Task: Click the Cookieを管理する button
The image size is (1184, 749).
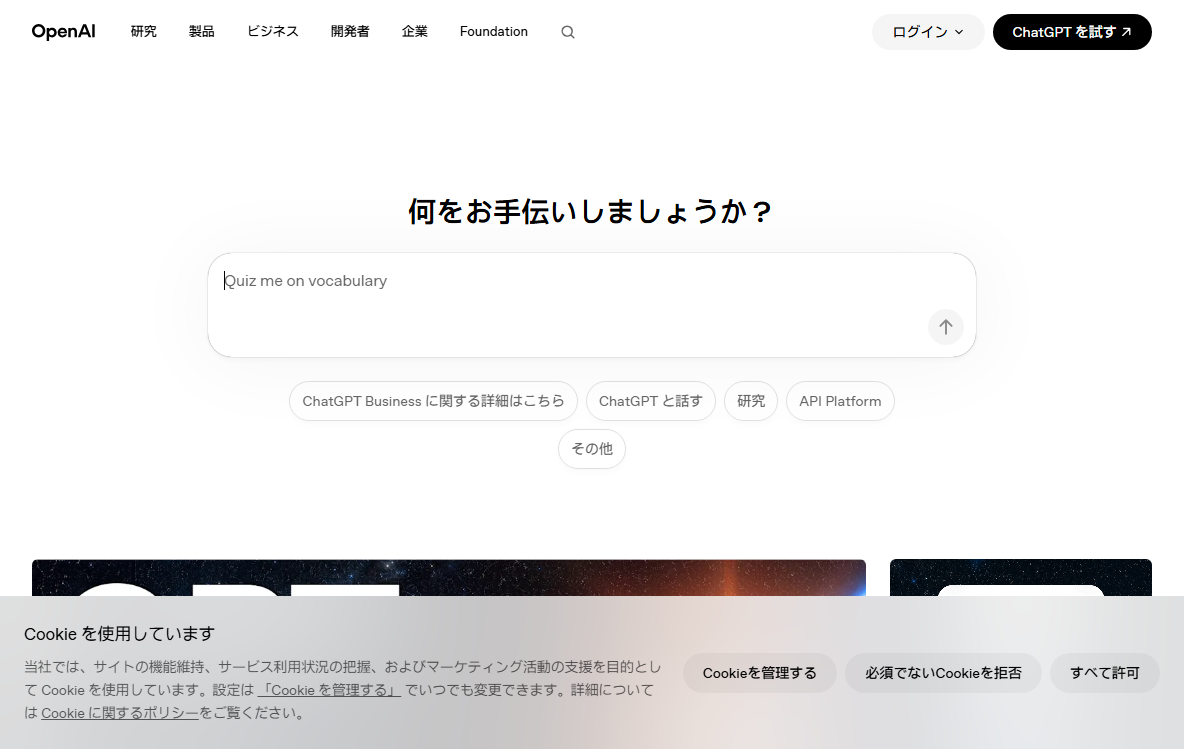Action: coord(760,673)
